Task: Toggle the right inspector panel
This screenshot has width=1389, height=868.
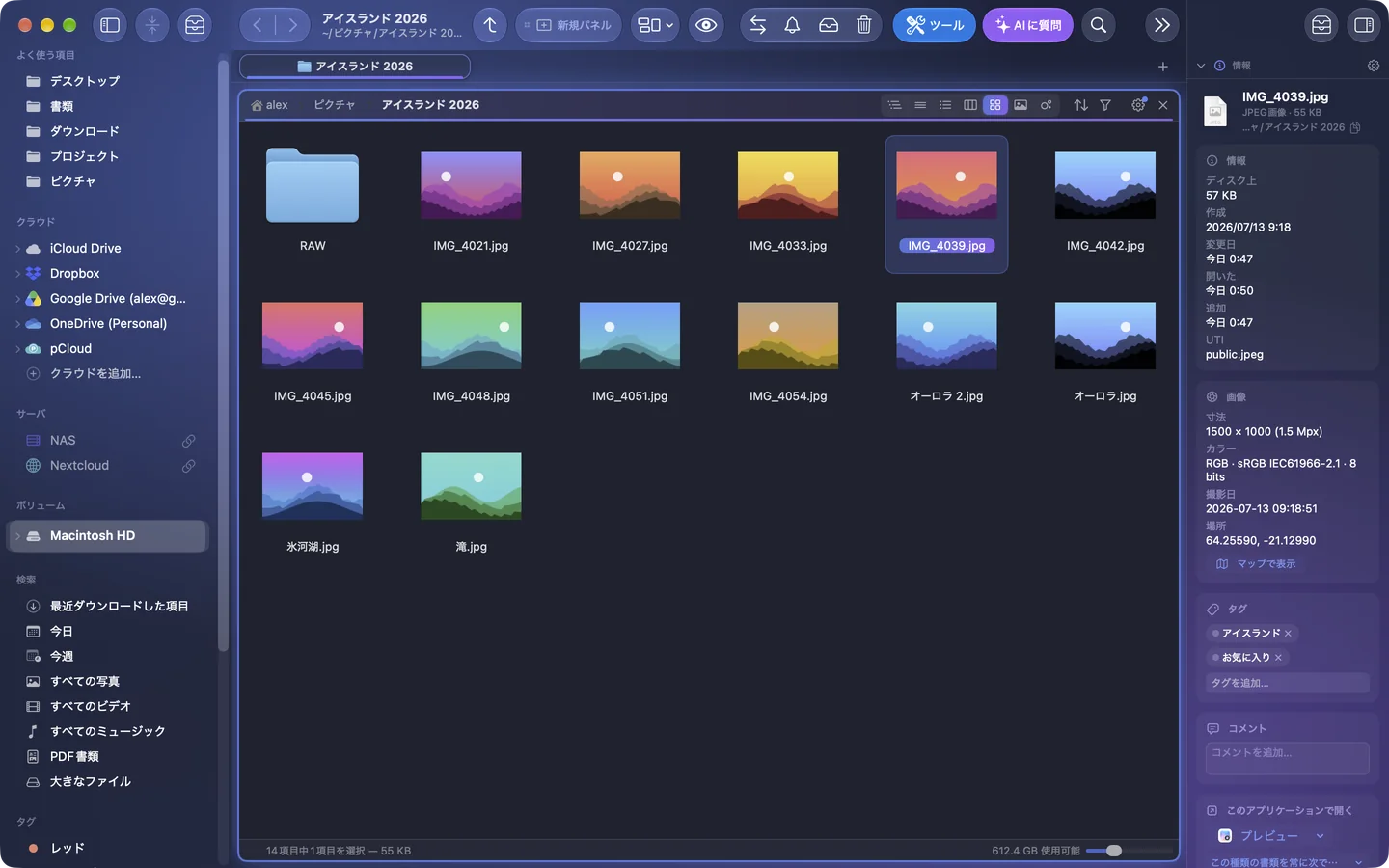Action: coord(1364,25)
